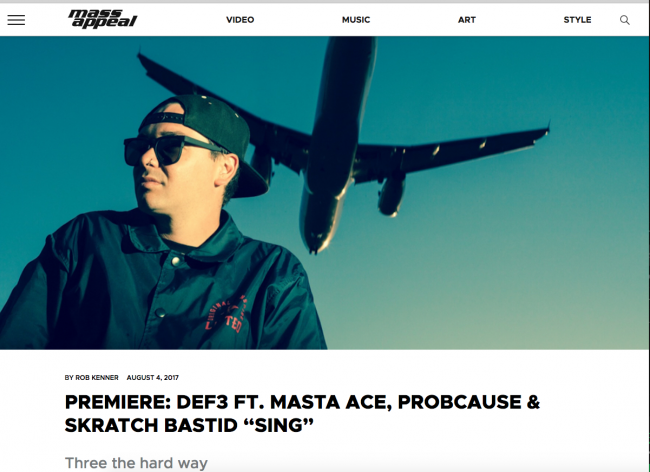Select the MUSIC nav item
Screen dimensions: 650x472
coord(356,20)
